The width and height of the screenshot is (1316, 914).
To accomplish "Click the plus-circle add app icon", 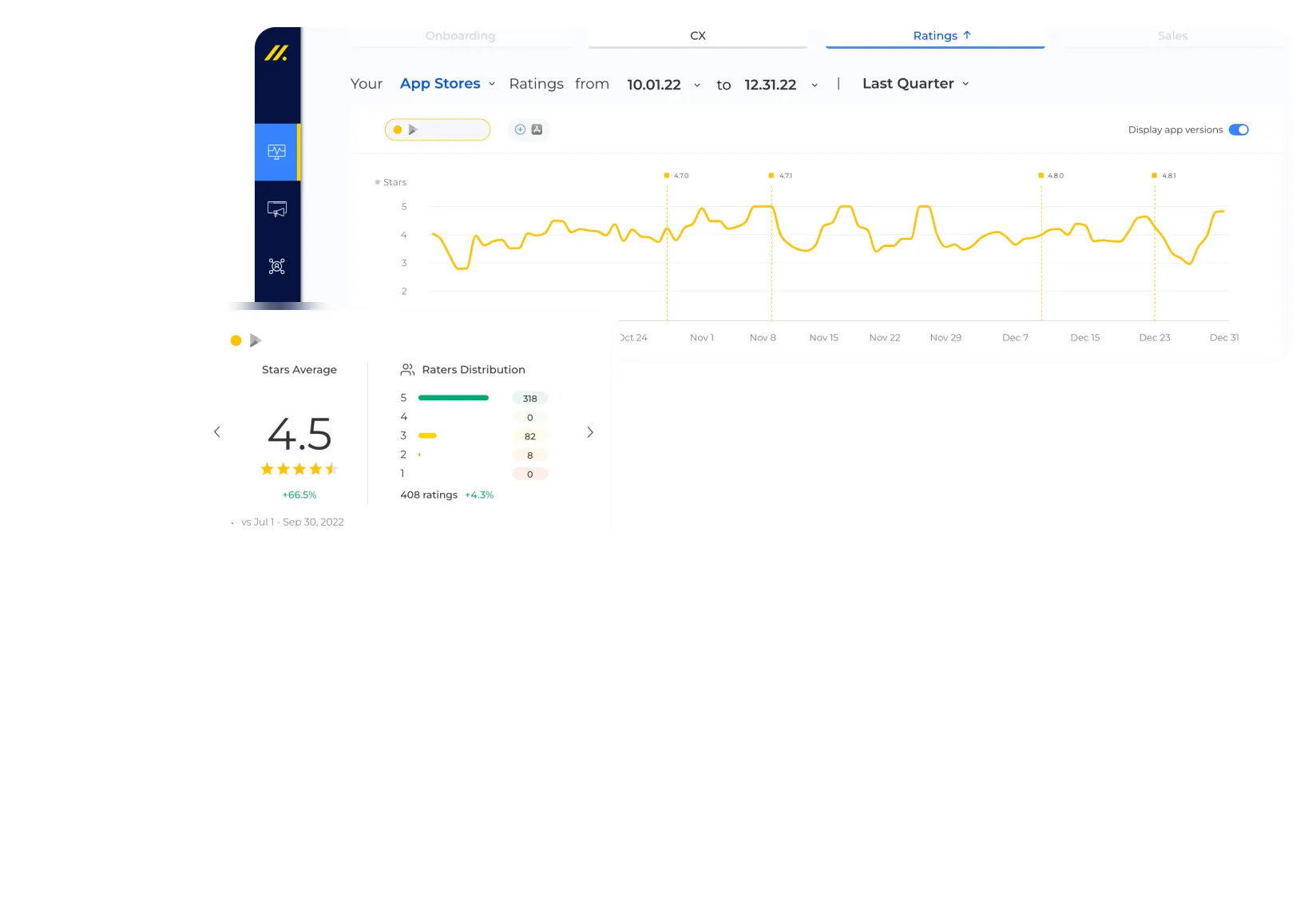I will 520,129.
